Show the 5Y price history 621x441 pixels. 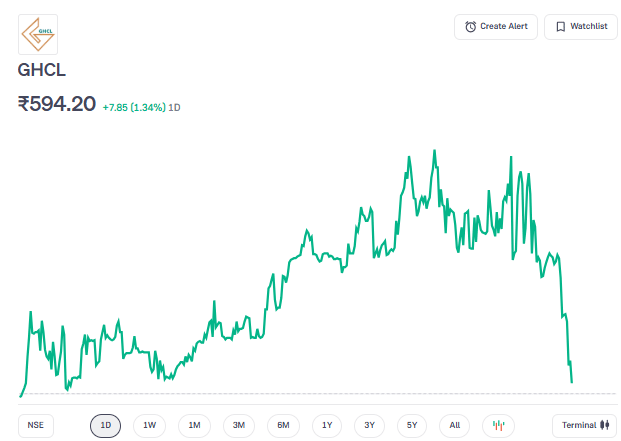412,425
